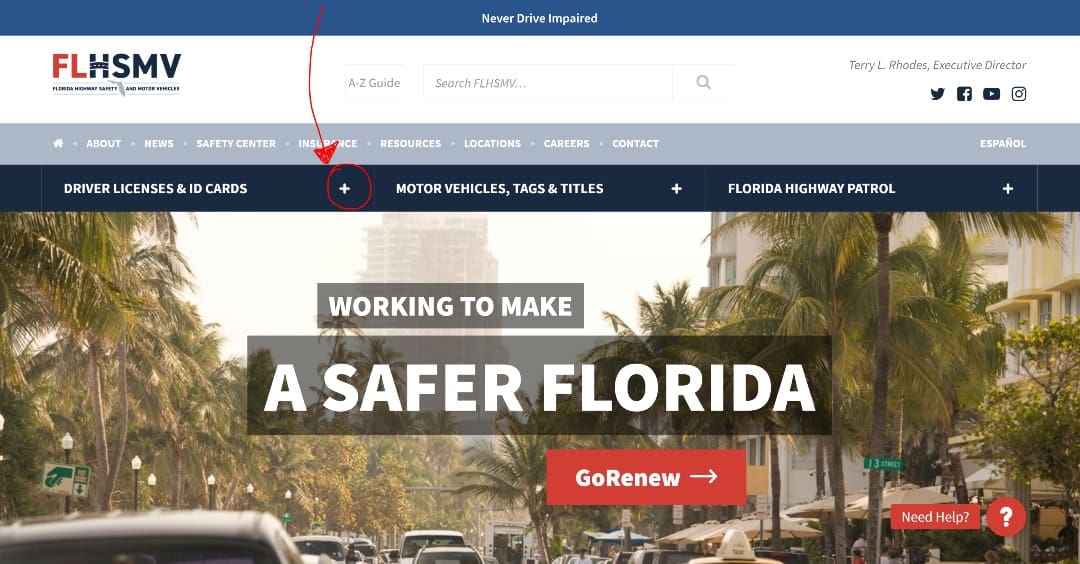
Task: Click the GoRenew button
Action: (x=646, y=477)
